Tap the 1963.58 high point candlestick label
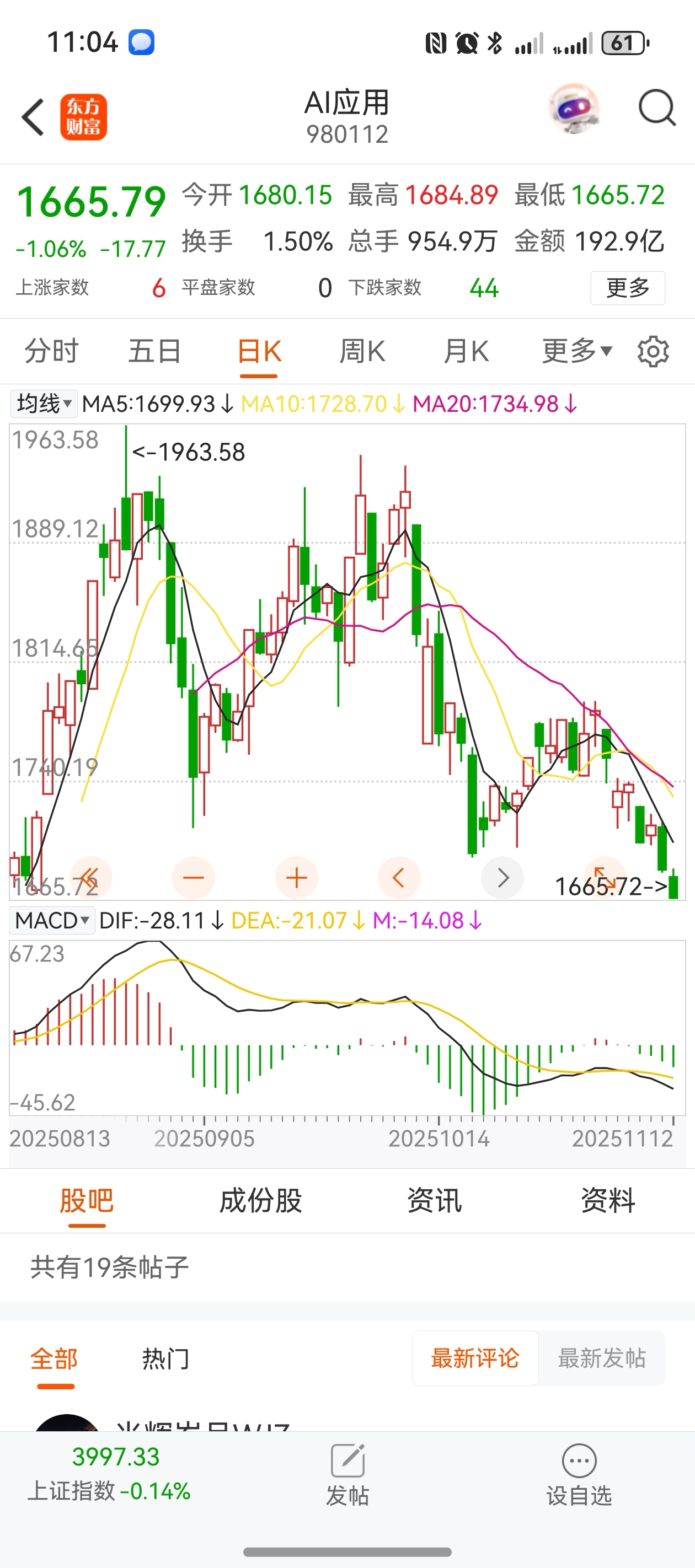695x1568 pixels. click(x=188, y=452)
